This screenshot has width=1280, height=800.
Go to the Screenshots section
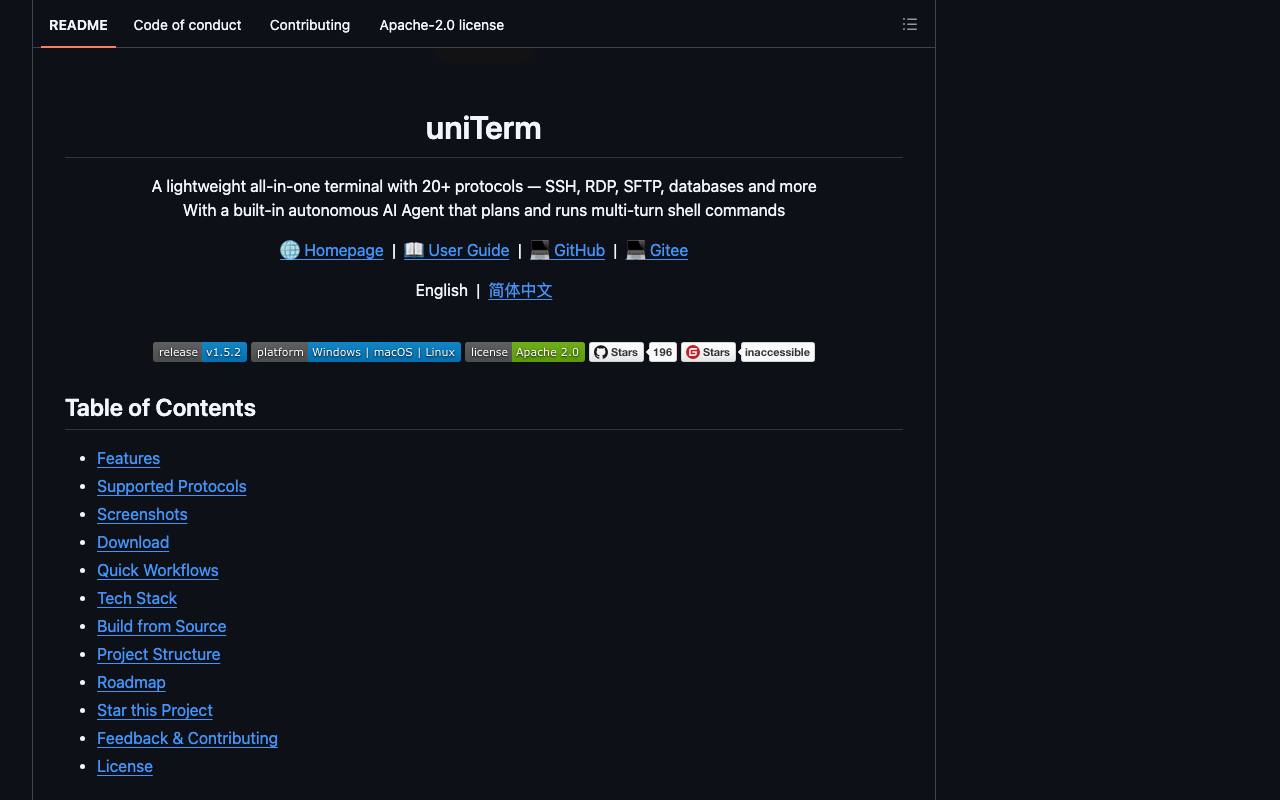coord(142,514)
